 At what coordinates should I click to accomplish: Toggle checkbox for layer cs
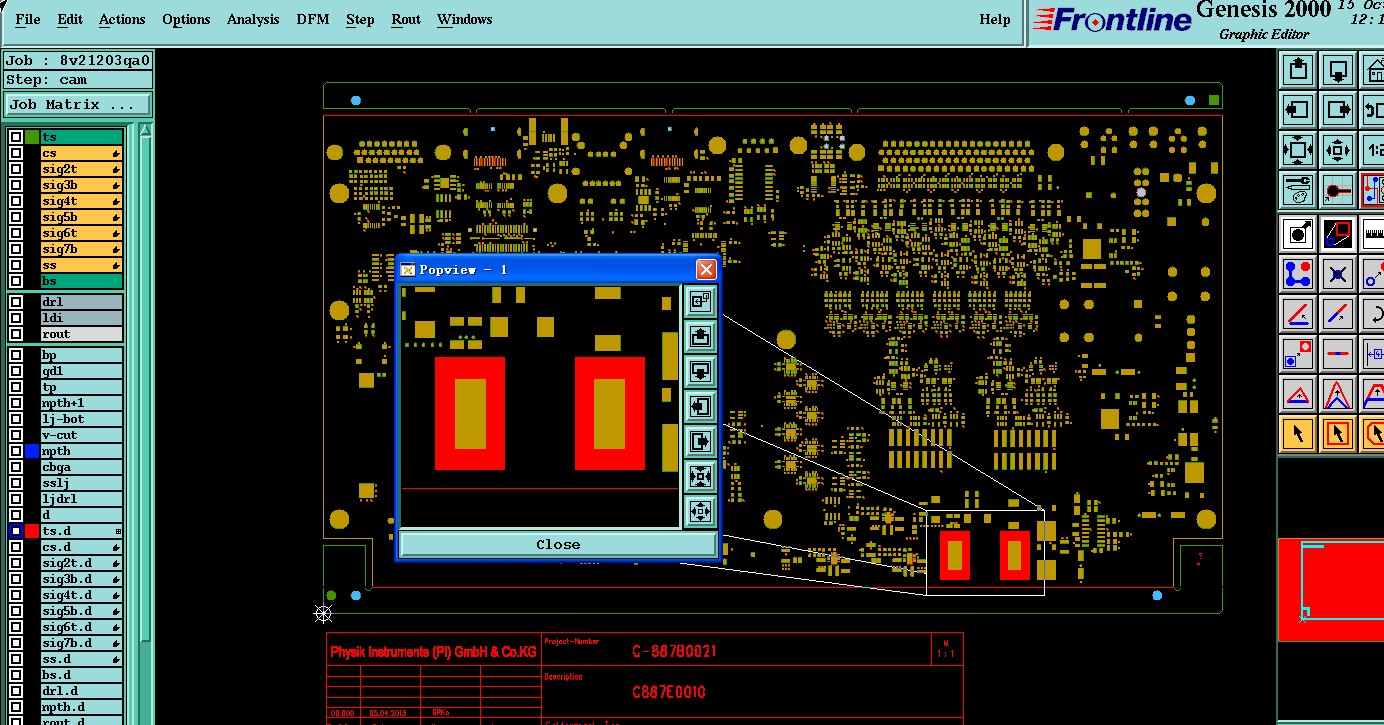coord(16,153)
